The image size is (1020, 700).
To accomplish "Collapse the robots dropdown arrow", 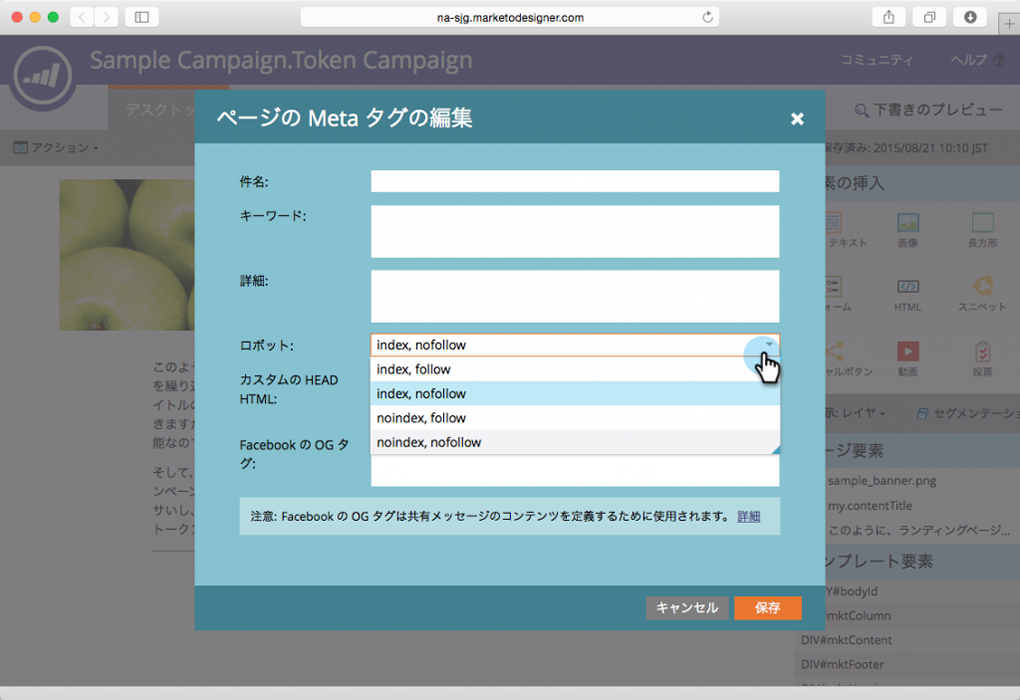I will coord(768,345).
